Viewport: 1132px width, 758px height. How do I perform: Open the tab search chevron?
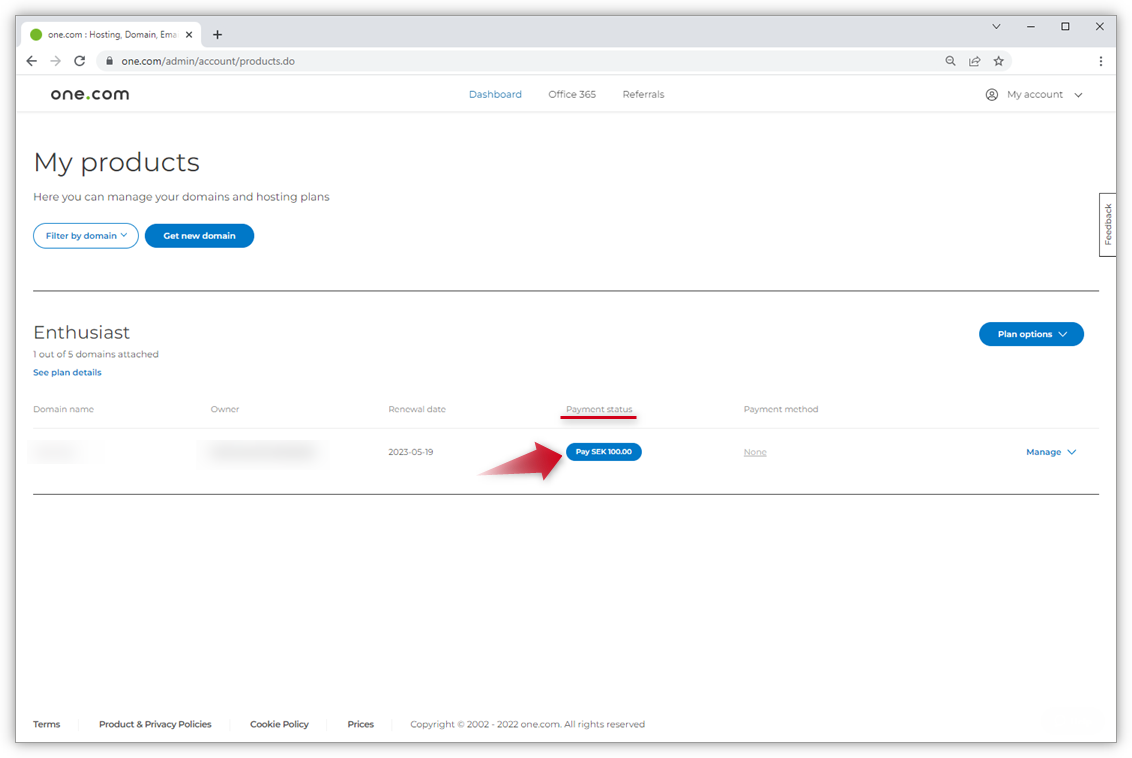coord(996,27)
